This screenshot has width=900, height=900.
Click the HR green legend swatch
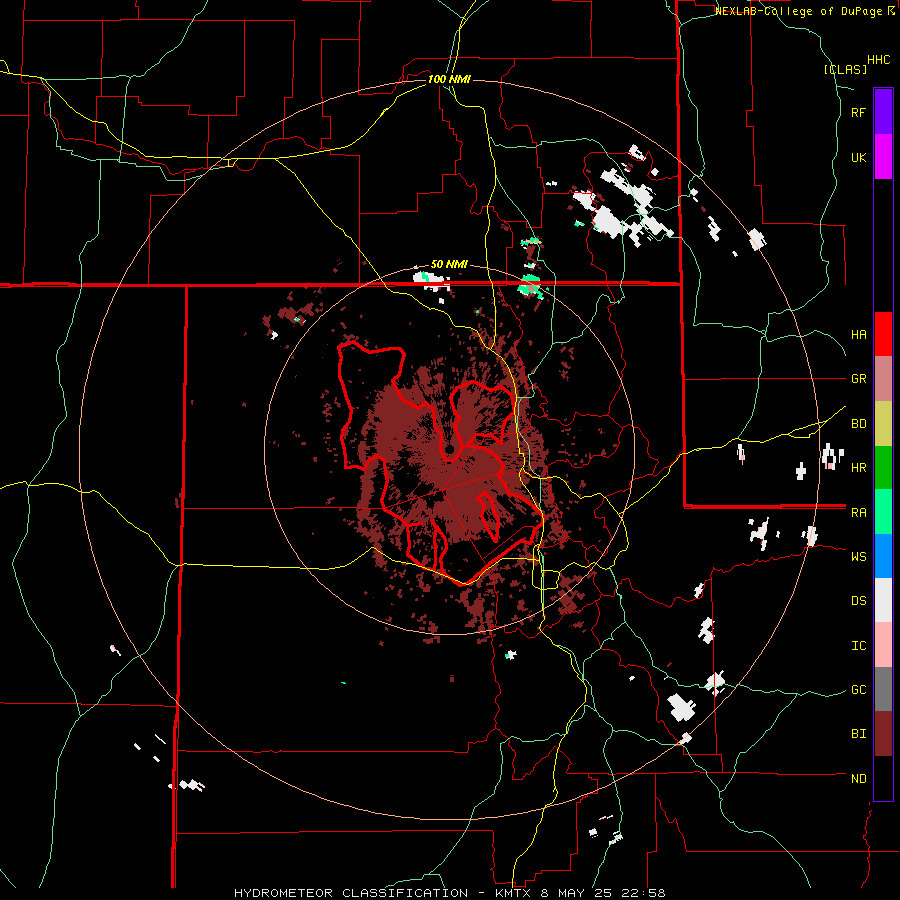coord(883,467)
